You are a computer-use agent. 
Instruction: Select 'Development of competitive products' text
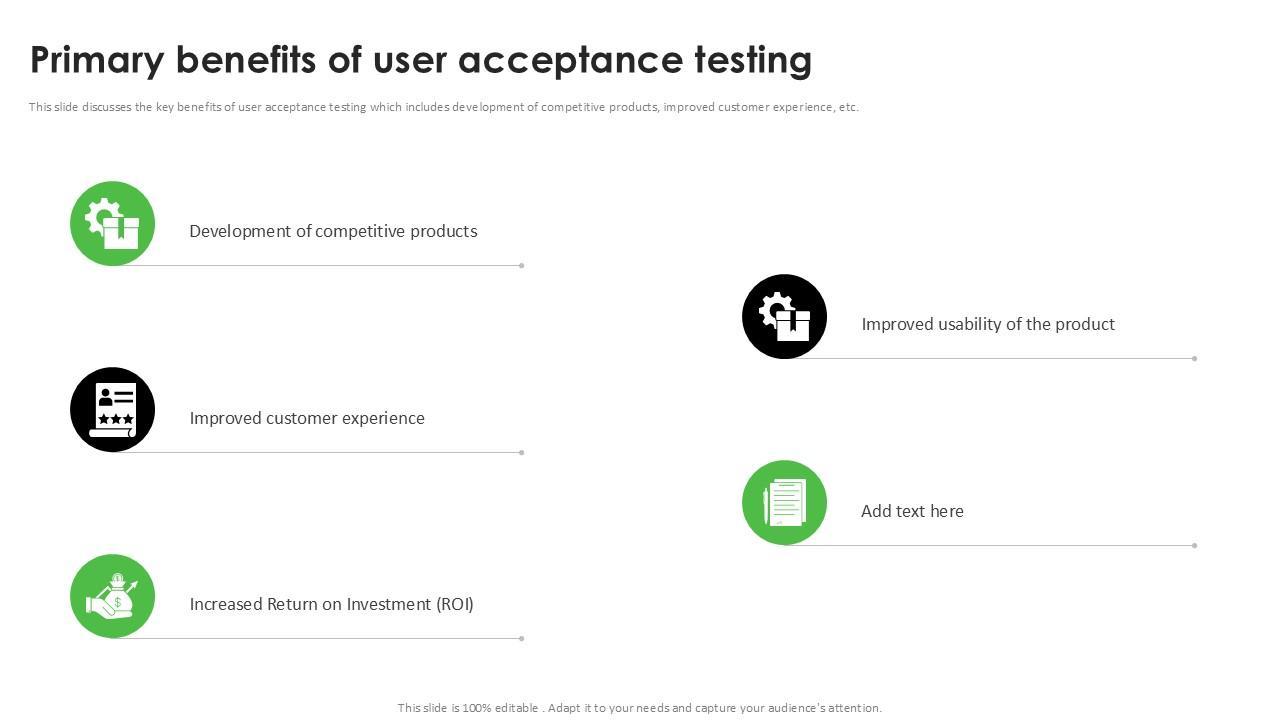(x=333, y=231)
